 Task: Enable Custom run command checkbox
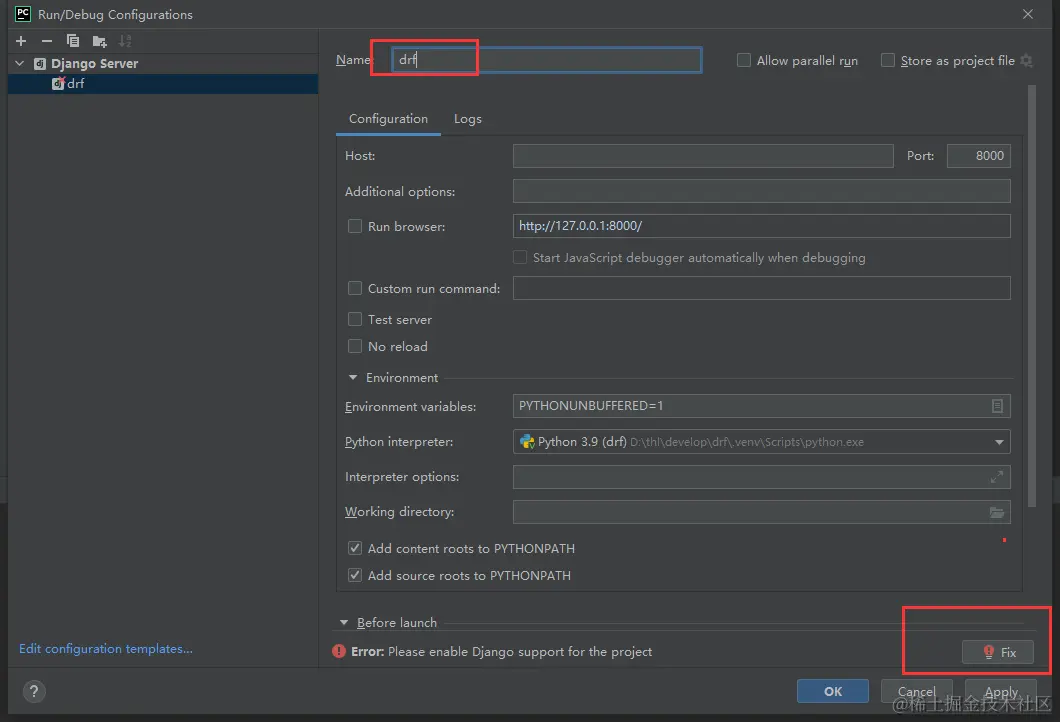[x=354, y=289]
